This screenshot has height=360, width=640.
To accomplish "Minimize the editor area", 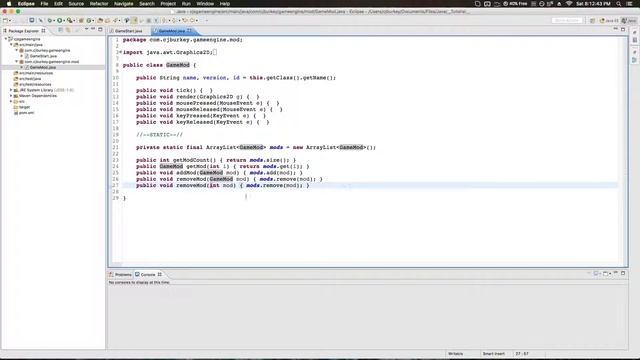I will pyautogui.click(x=616, y=29).
